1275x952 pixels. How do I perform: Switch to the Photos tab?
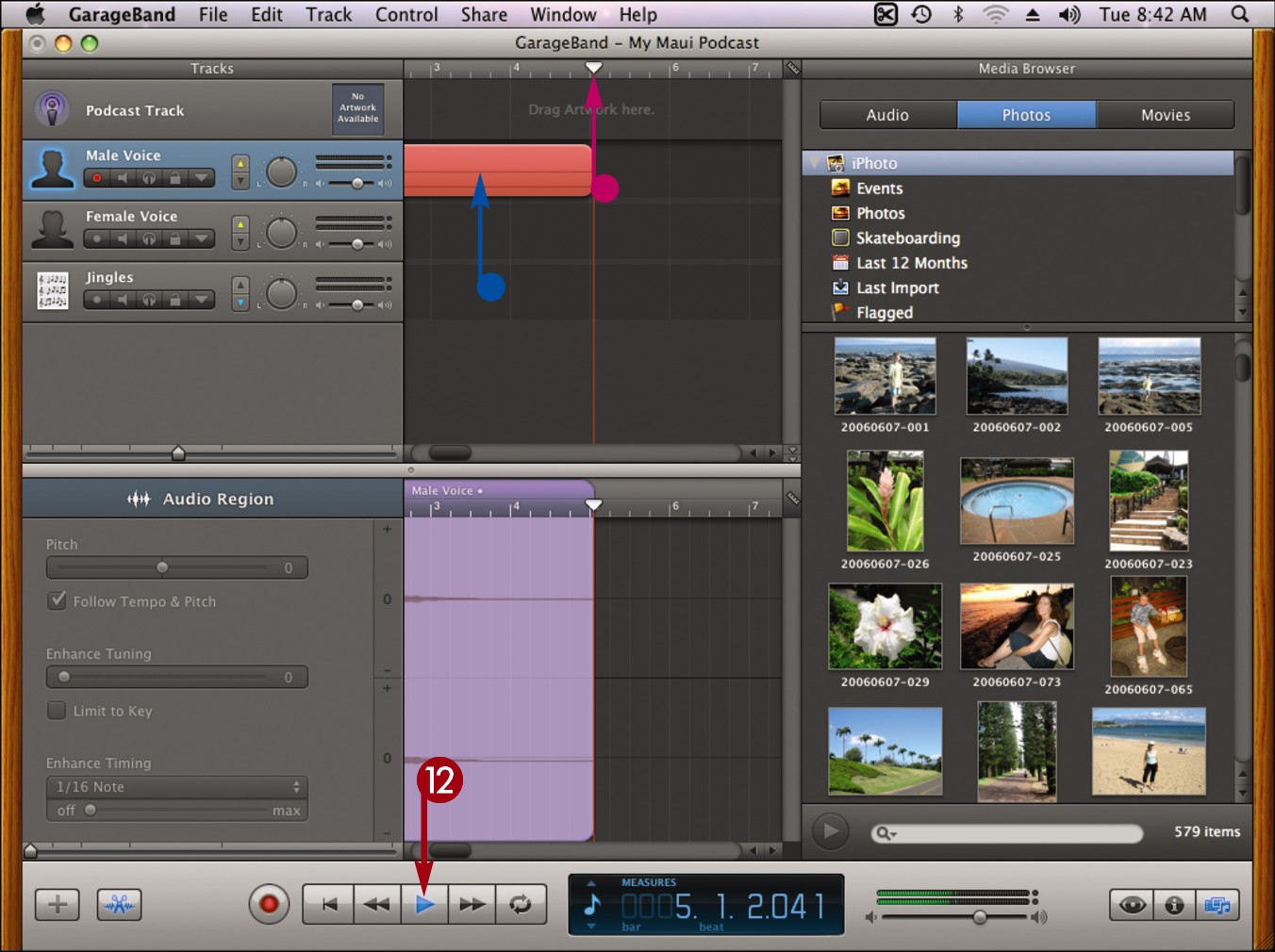coord(1026,115)
